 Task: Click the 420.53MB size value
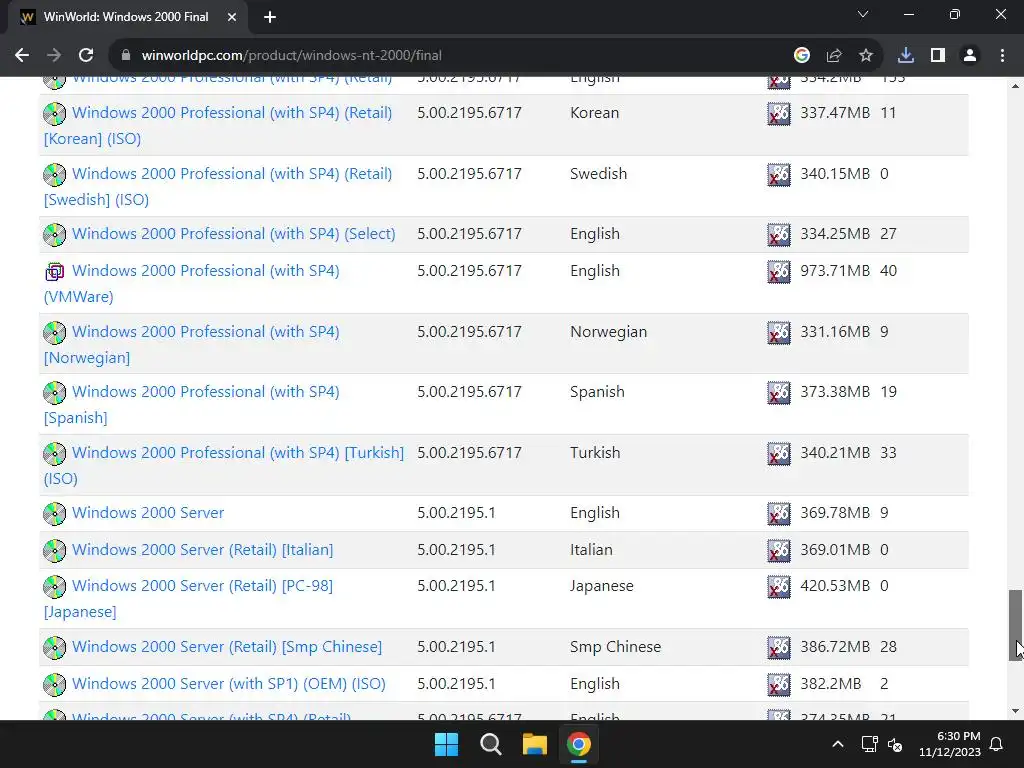pyautogui.click(x=835, y=586)
